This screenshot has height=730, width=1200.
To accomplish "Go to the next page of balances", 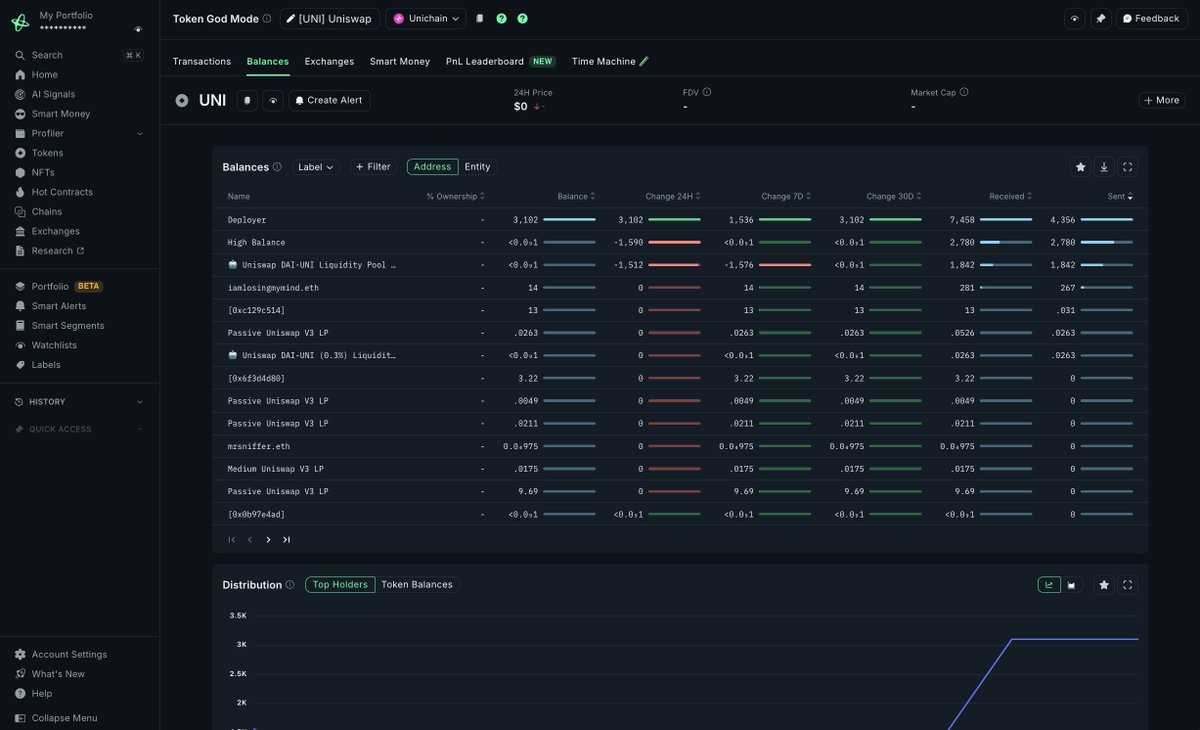I will (x=268, y=540).
